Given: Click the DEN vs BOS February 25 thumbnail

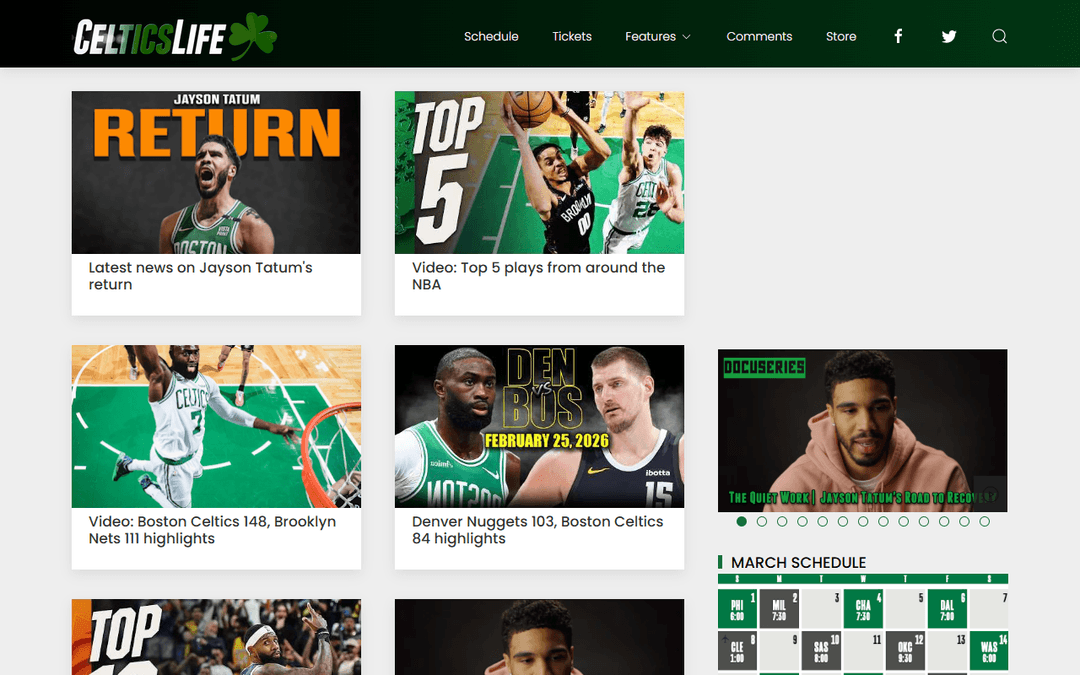Looking at the screenshot, I should 539,426.
